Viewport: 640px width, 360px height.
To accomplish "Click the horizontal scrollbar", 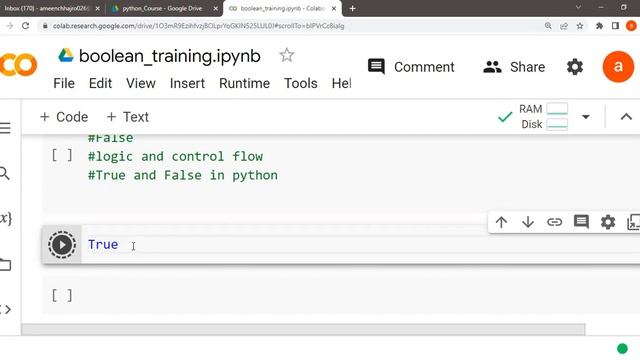I will click(303, 329).
